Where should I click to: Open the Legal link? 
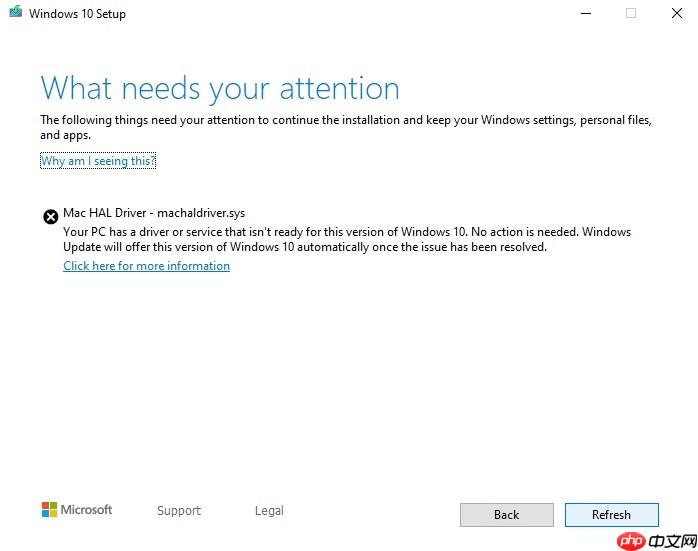(269, 510)
